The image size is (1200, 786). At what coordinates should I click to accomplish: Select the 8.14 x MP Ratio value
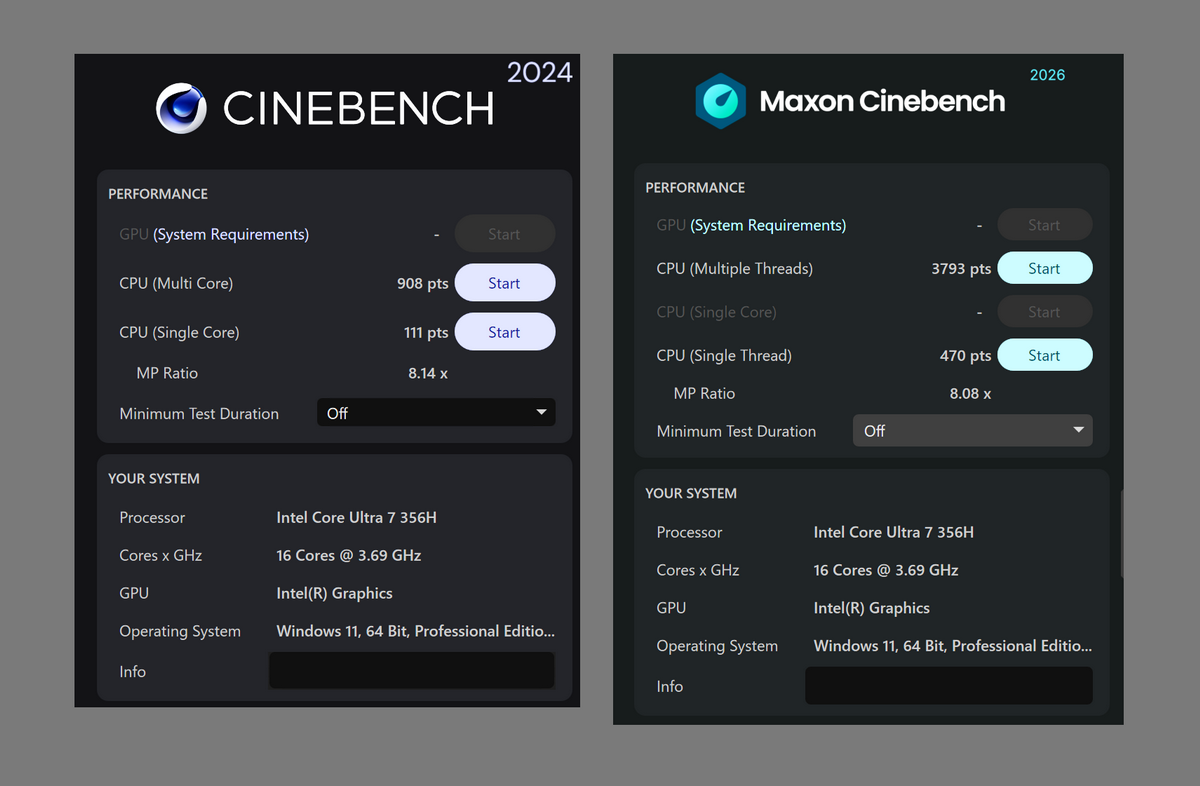tap(429, 373)
